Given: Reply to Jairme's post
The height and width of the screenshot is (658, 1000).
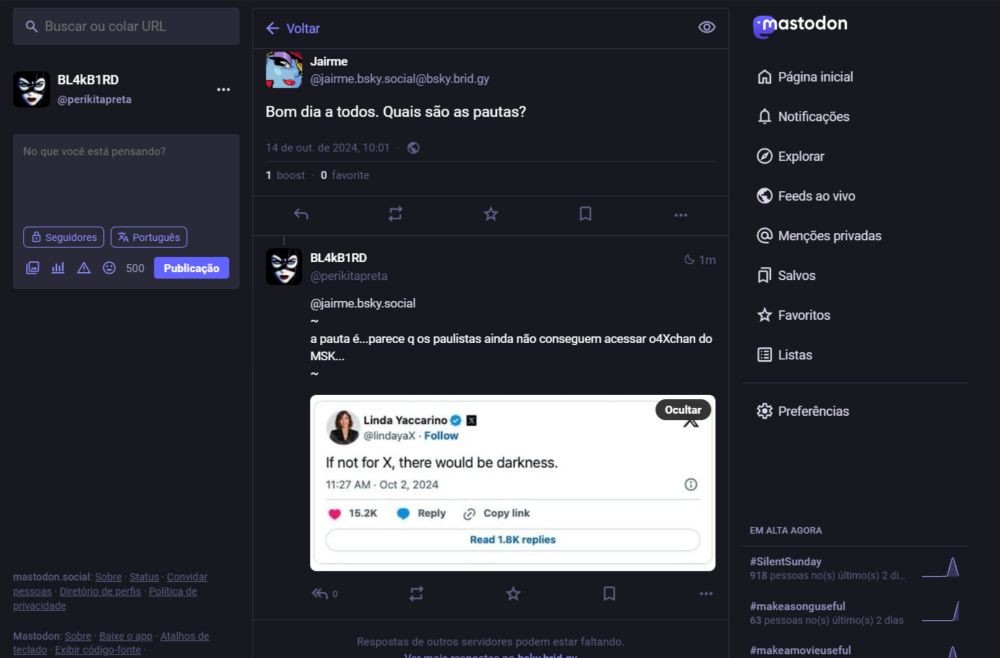Looking at the screenshot, I should click(x=301, y=214).
